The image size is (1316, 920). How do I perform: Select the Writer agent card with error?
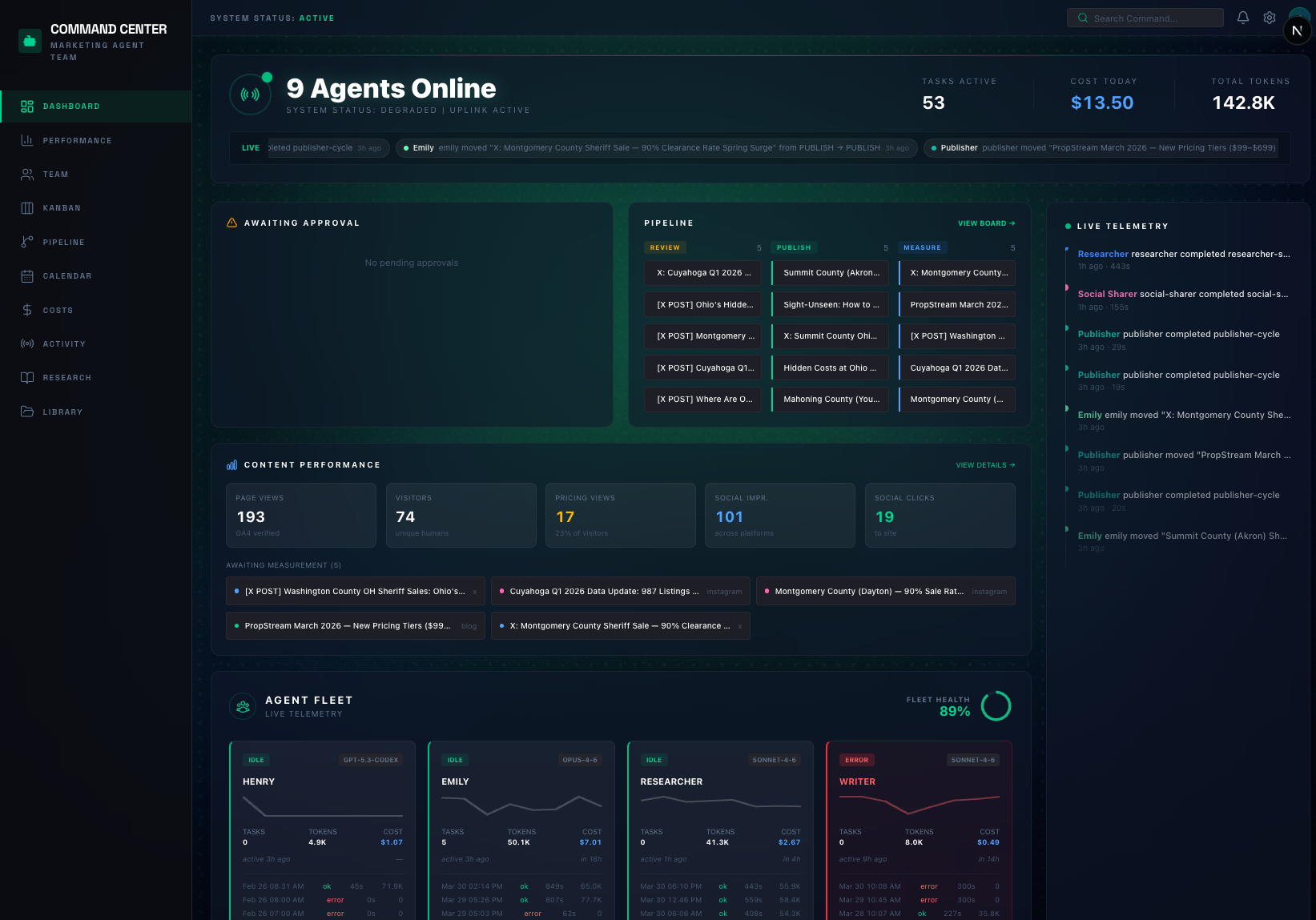(x=919, y=825)
